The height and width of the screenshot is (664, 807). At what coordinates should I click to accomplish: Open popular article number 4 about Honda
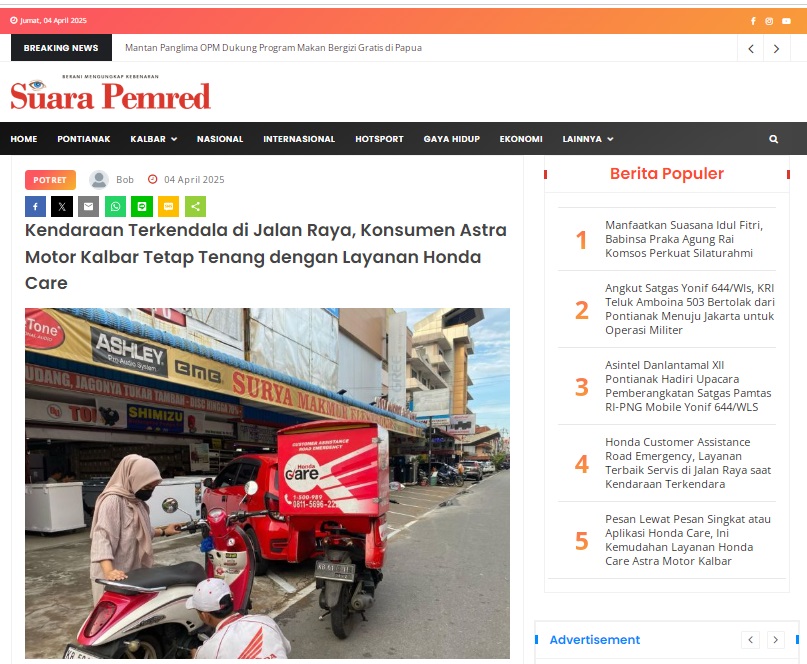pos(688,463)
